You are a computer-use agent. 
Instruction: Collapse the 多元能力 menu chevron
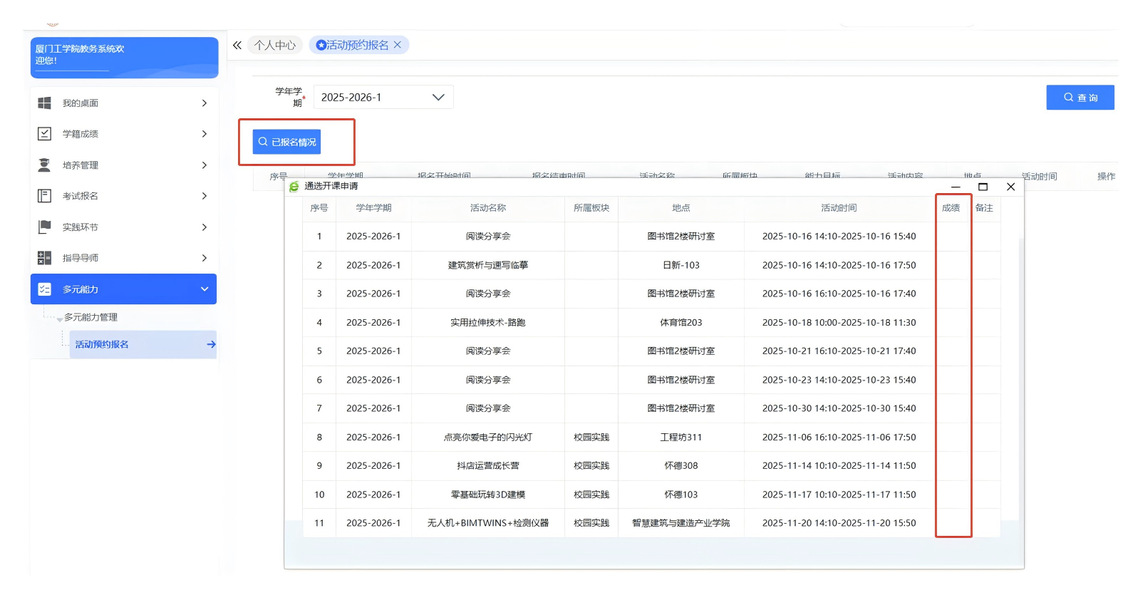tap(204, 289)
